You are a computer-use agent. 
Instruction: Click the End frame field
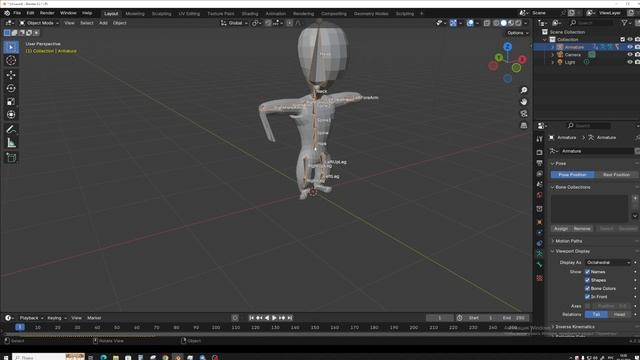(513, 318)
